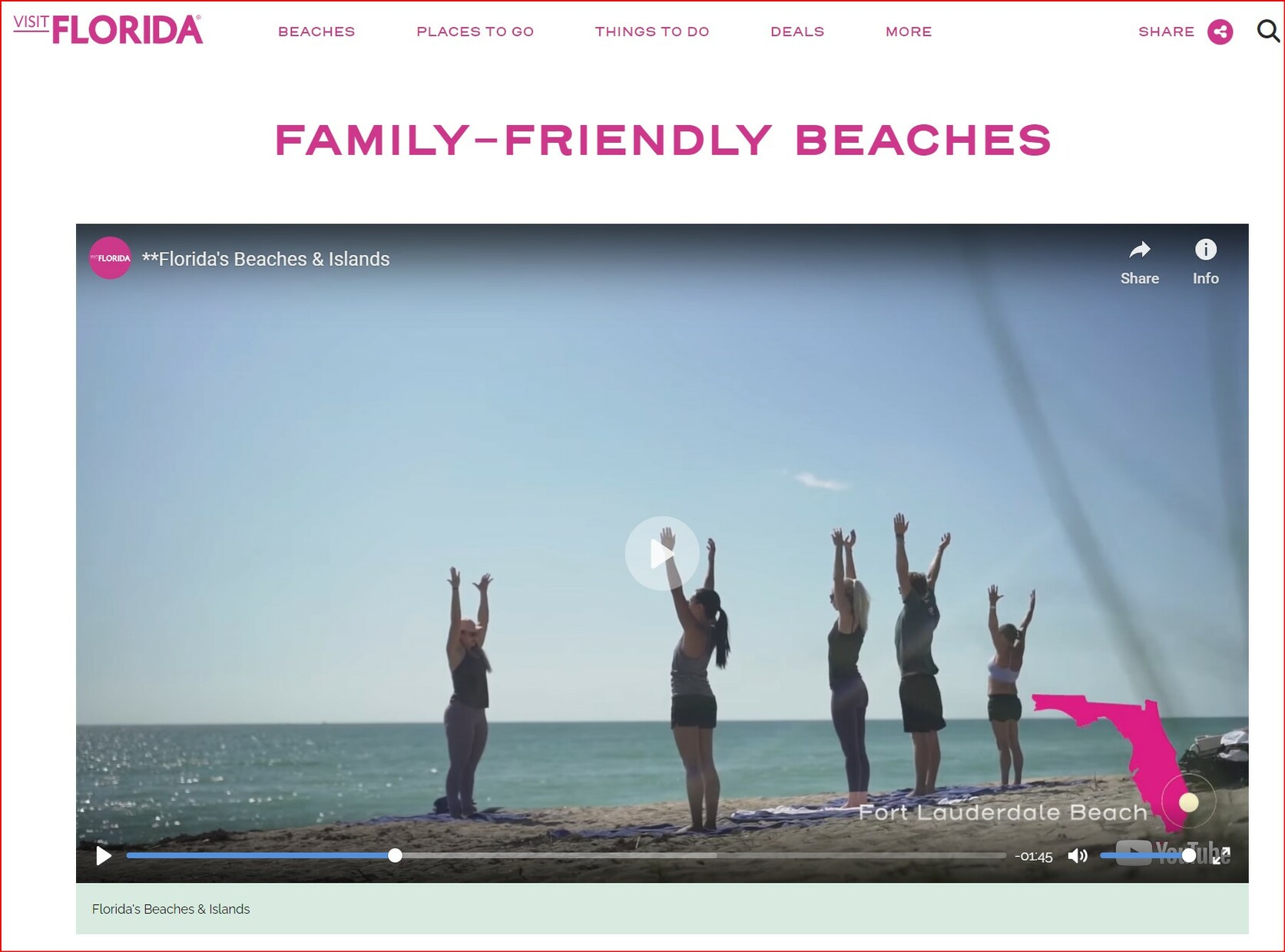
Task: Click the remaining time indicator -01:45
Action: 1033,856
